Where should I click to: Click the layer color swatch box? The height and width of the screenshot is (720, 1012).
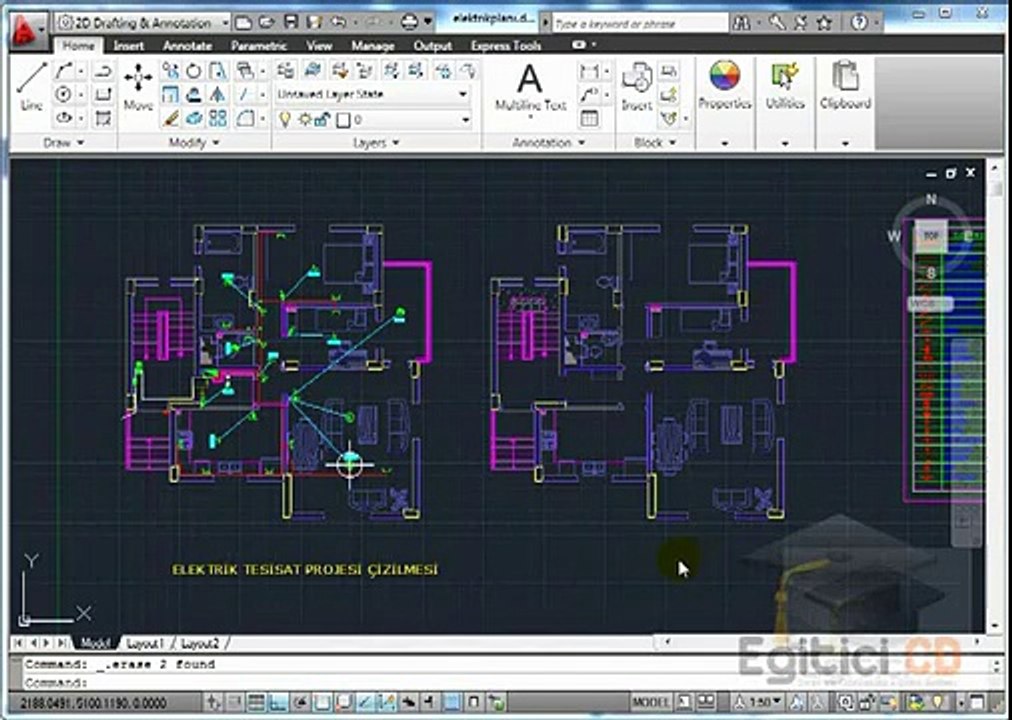pyautogui.click(x=343, y=120)
